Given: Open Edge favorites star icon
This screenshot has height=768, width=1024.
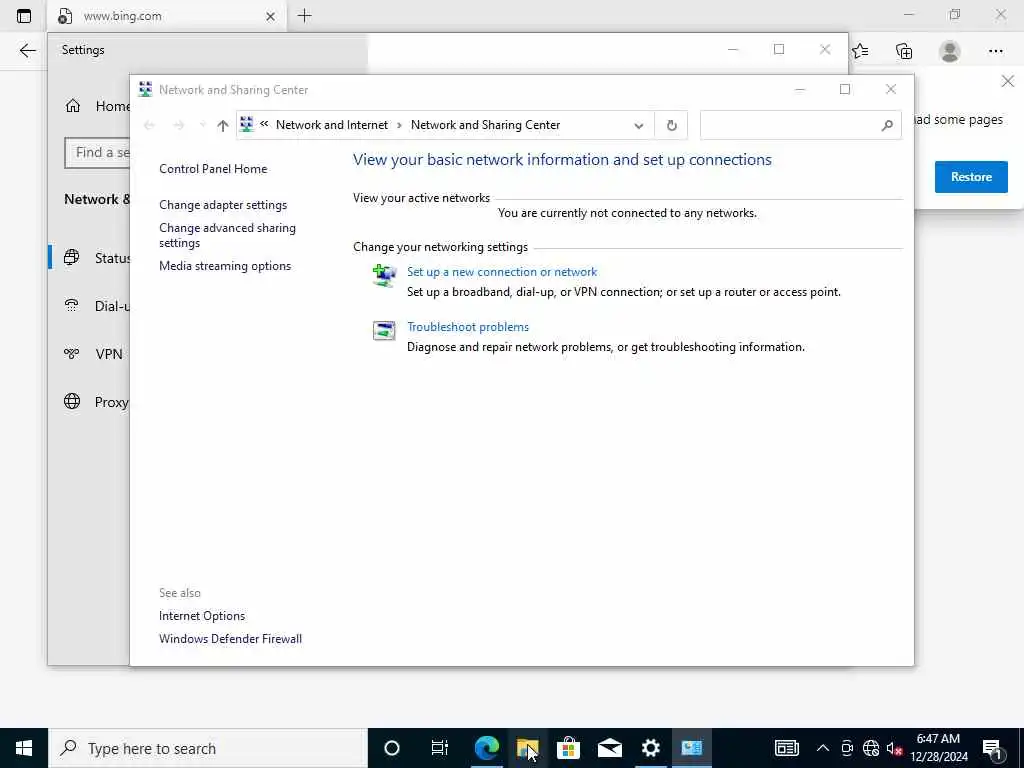Looking at the screenshot, I should pyautogui.click(x=860, y=51).
